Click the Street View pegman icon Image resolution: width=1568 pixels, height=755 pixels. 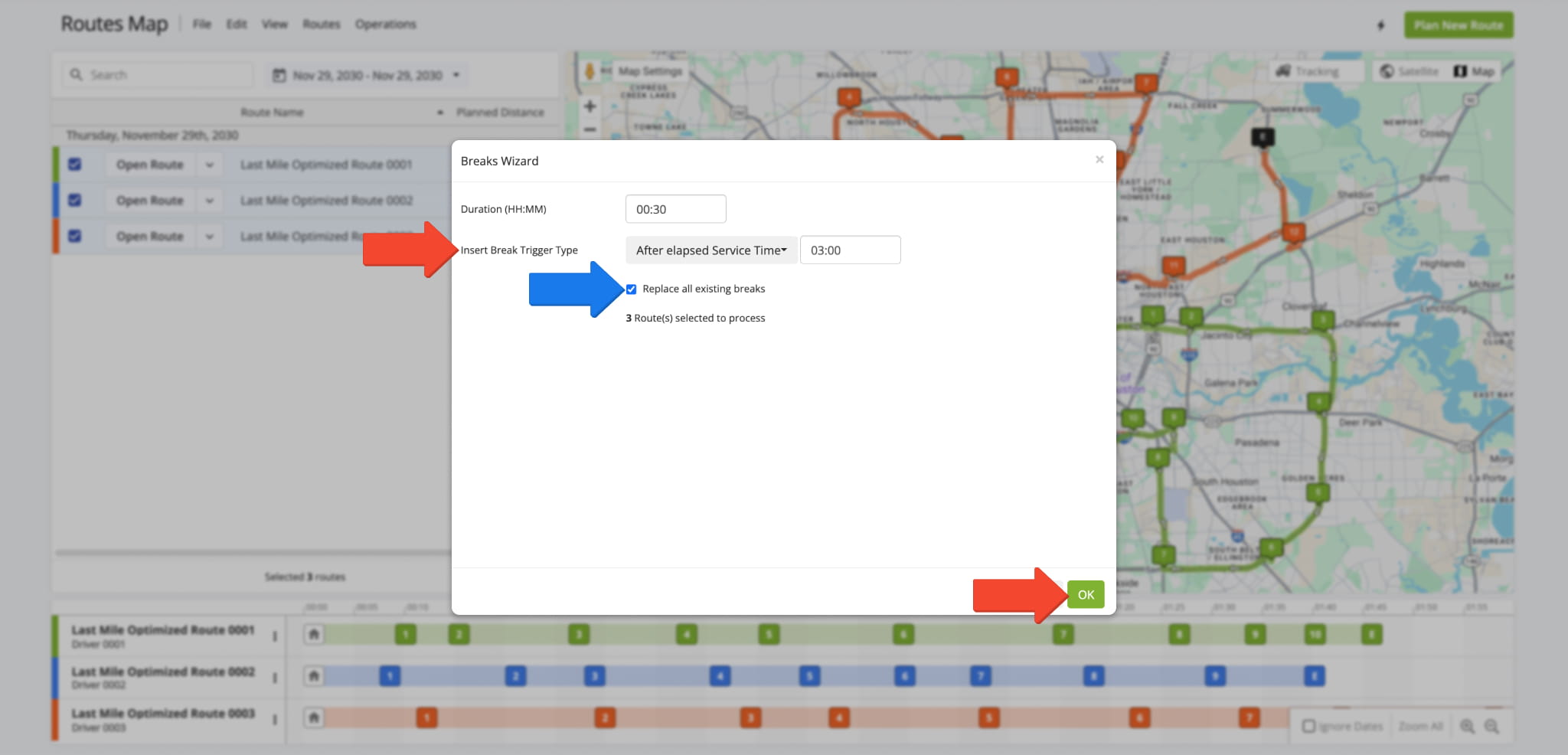pos(590,71)
